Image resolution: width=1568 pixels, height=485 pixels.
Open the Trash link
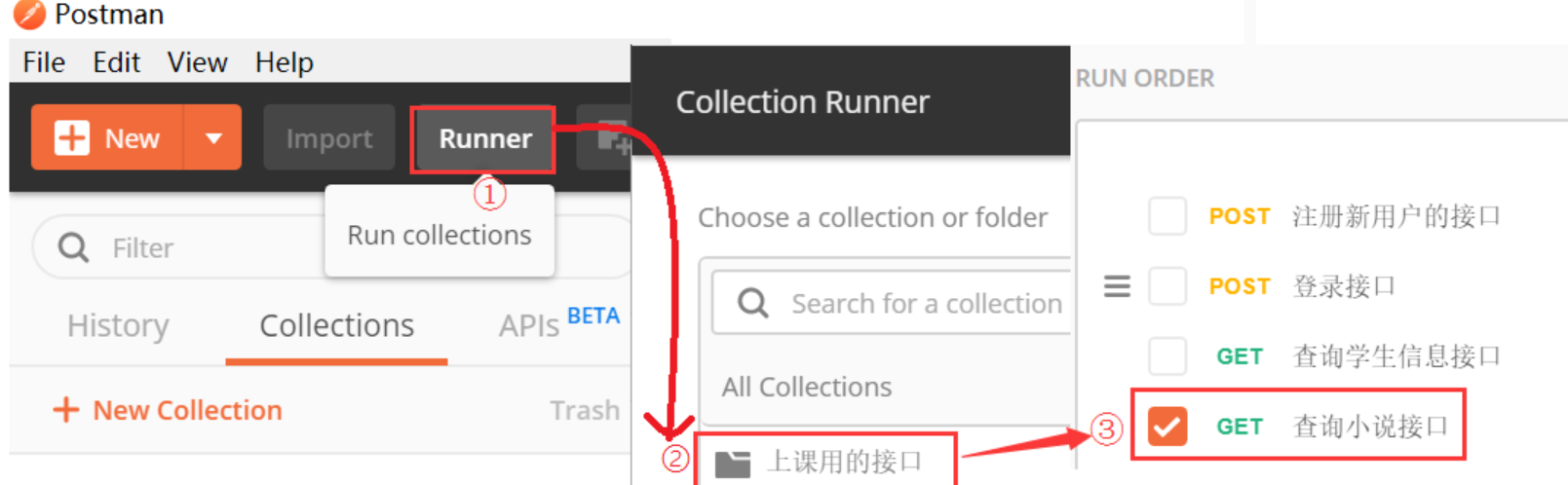point(584,410)
